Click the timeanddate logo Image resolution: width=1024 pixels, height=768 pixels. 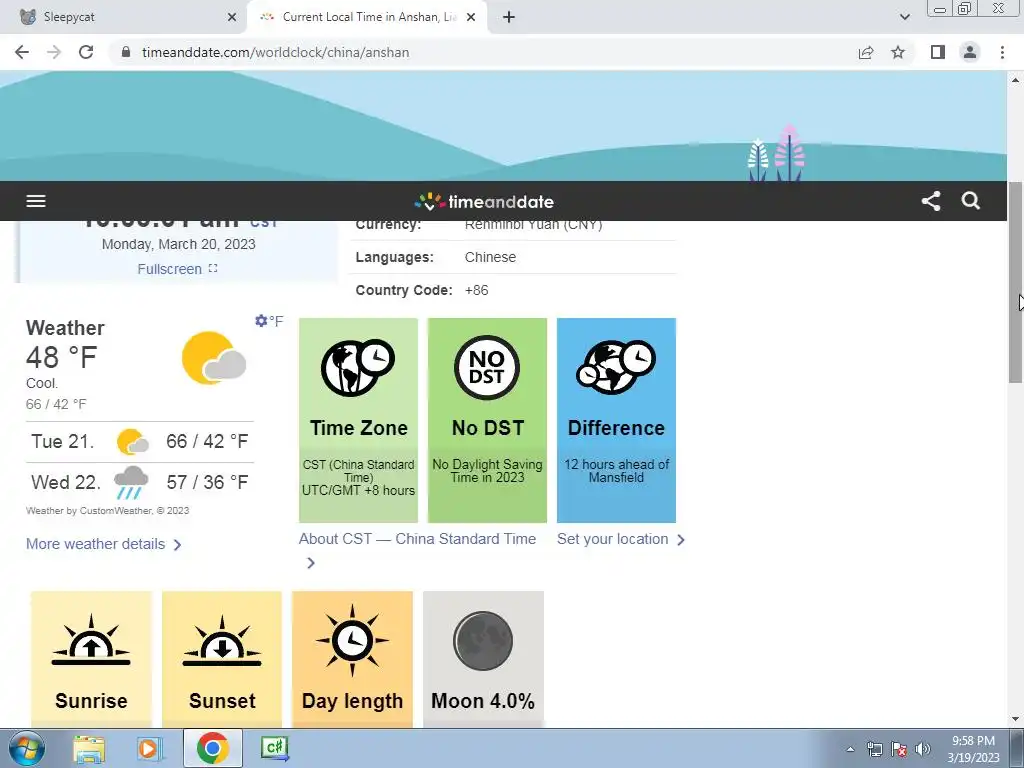pyautogui.click(x=484, y=201)
